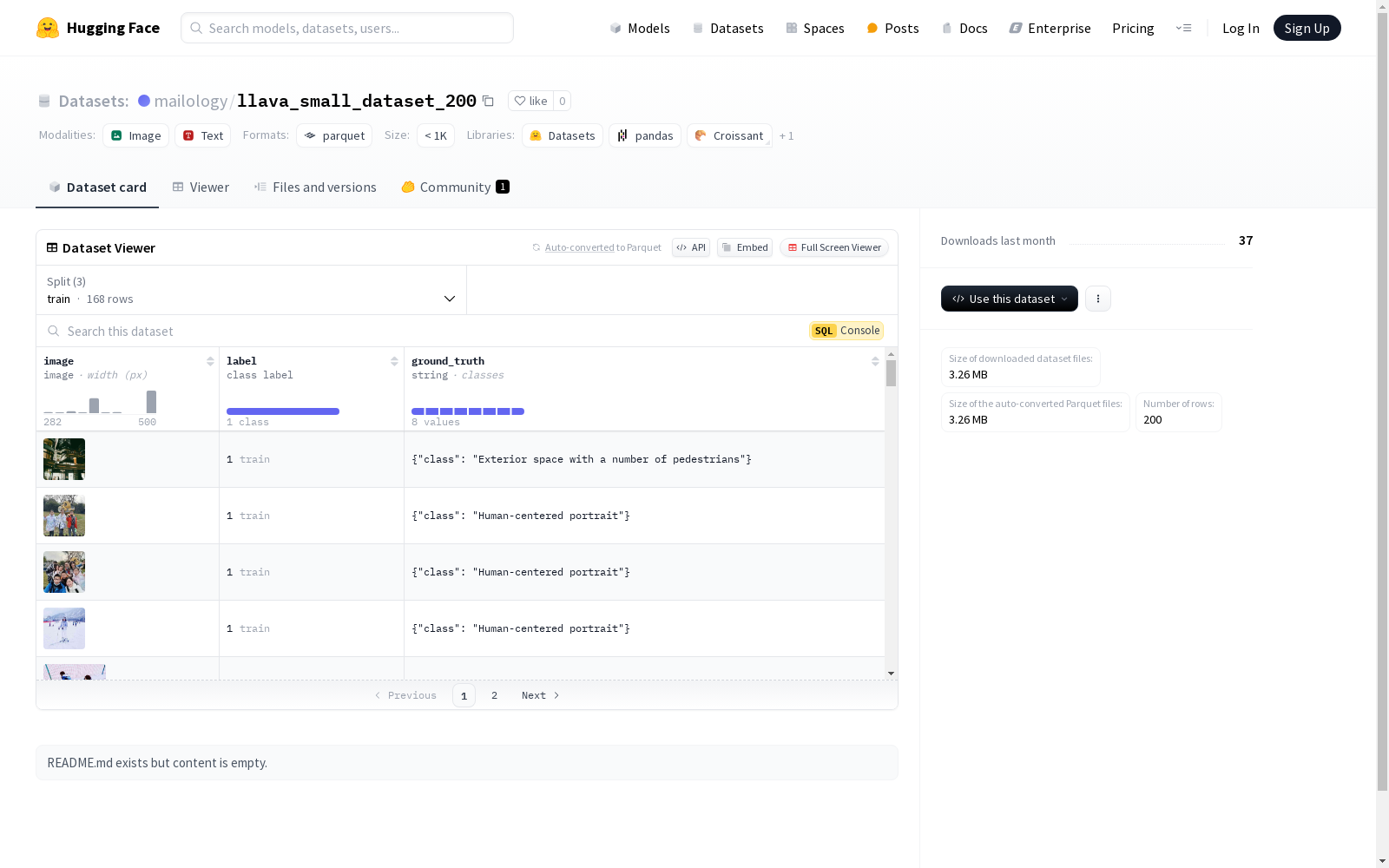Sort the ground_truth column
The image size is (1389, 868).
875,361
